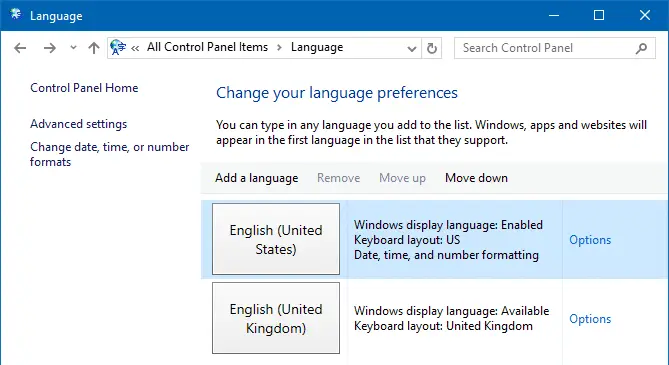
Task: Click Add a language
Action: pyautogui.click(x=256, y=178)
